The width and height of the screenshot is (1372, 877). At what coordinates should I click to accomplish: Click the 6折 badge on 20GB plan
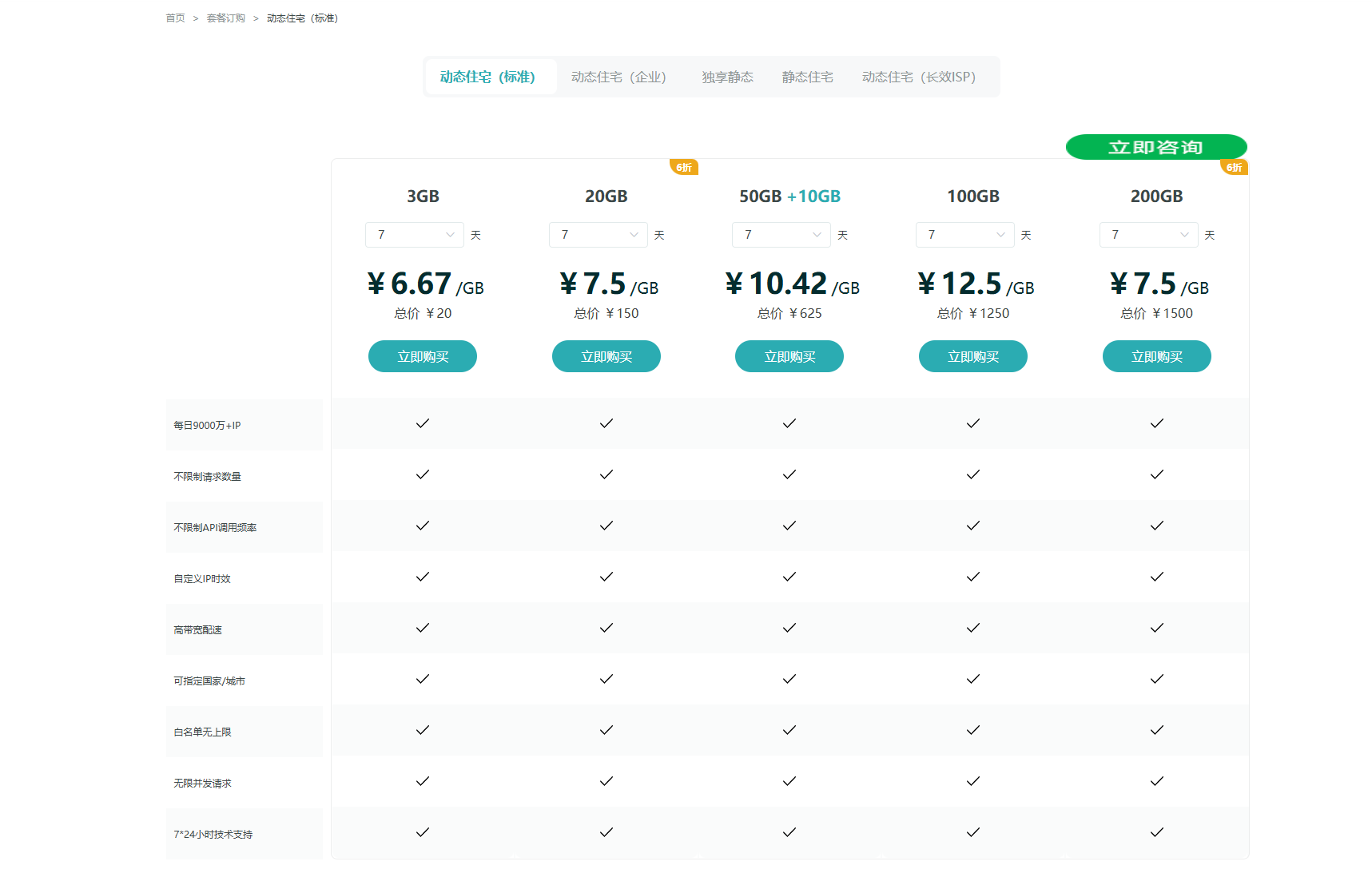click(684, 167)
